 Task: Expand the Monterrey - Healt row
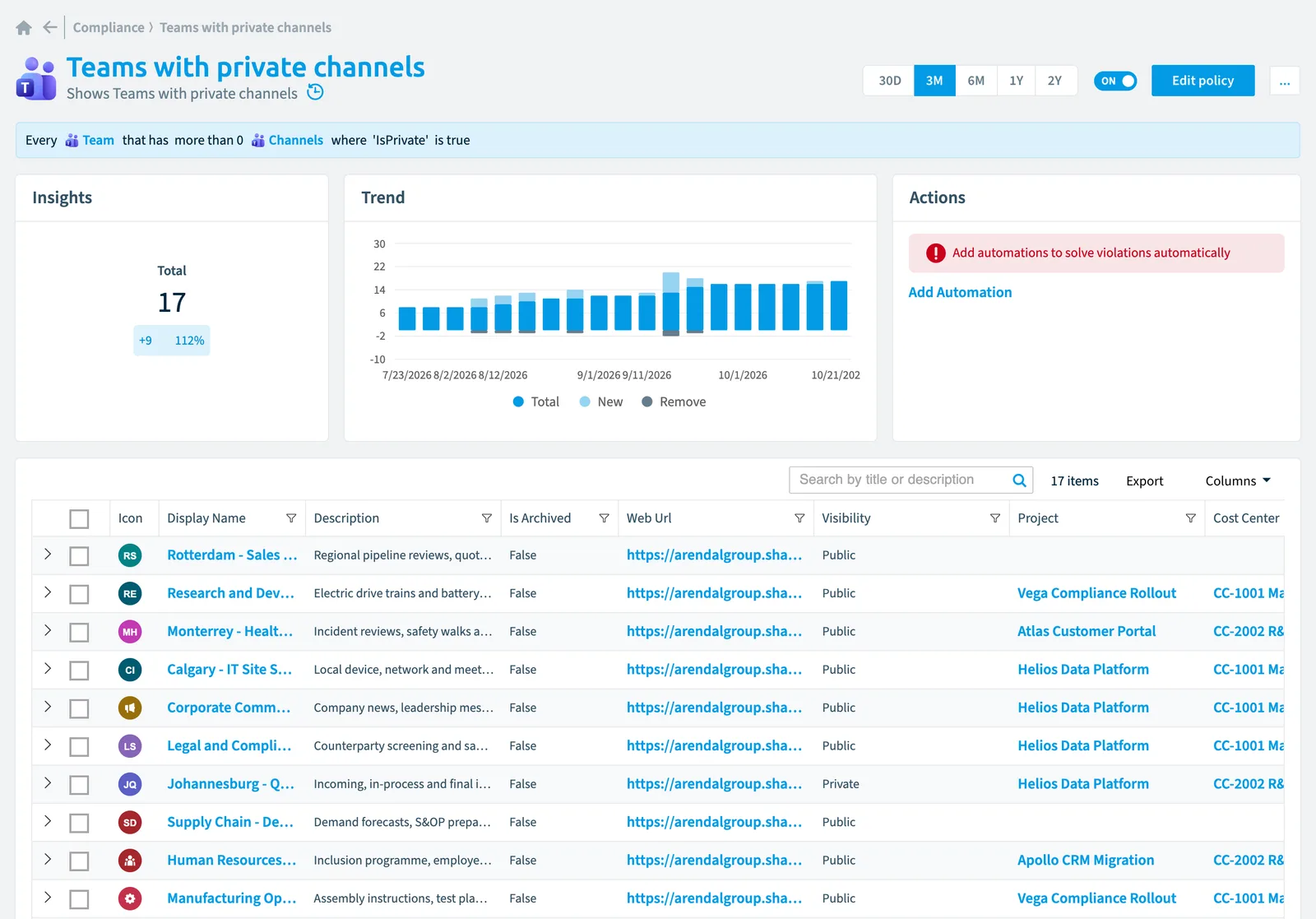pos(48,630)
